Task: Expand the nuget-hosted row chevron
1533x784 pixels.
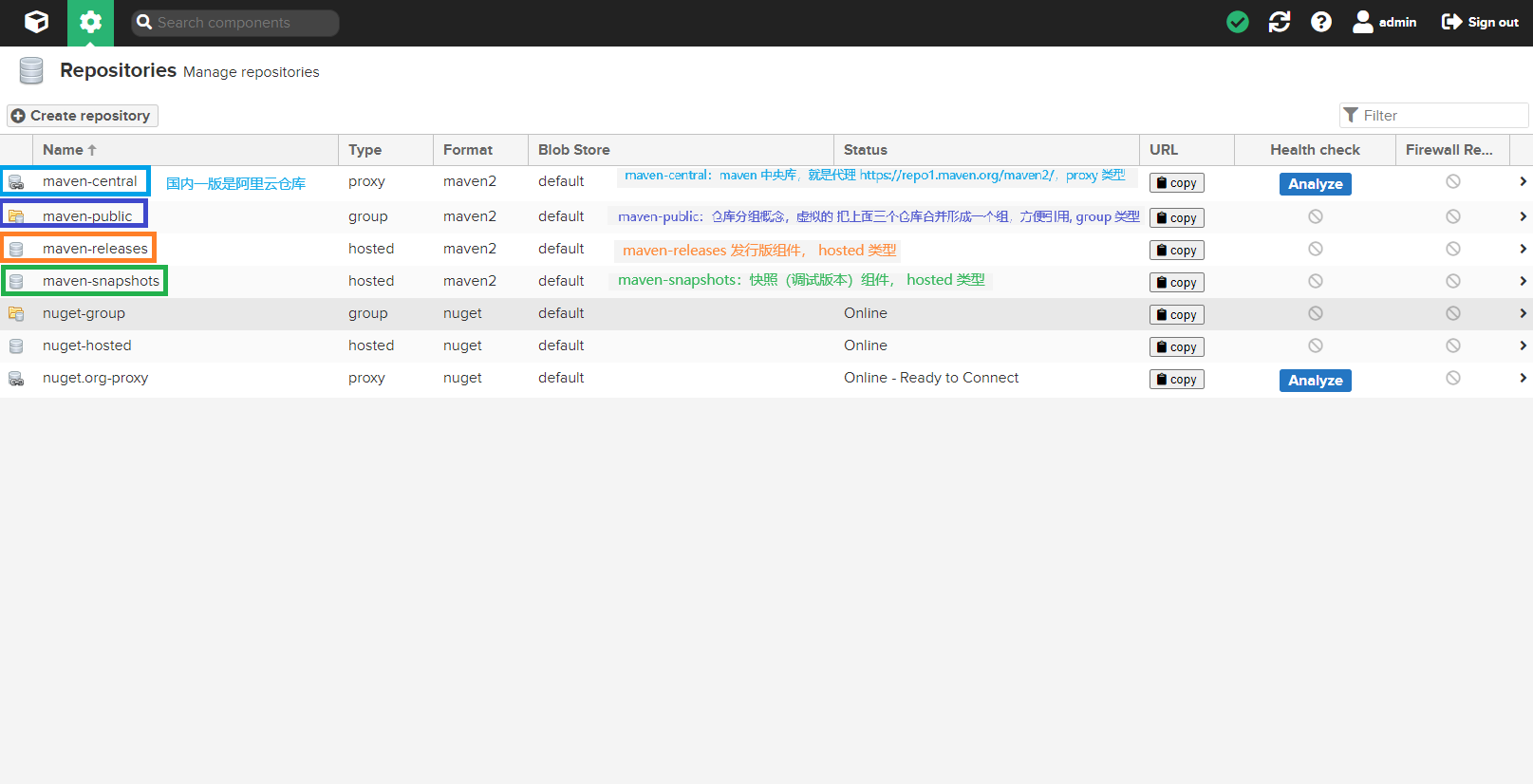Action: [x=1523, y=345]
